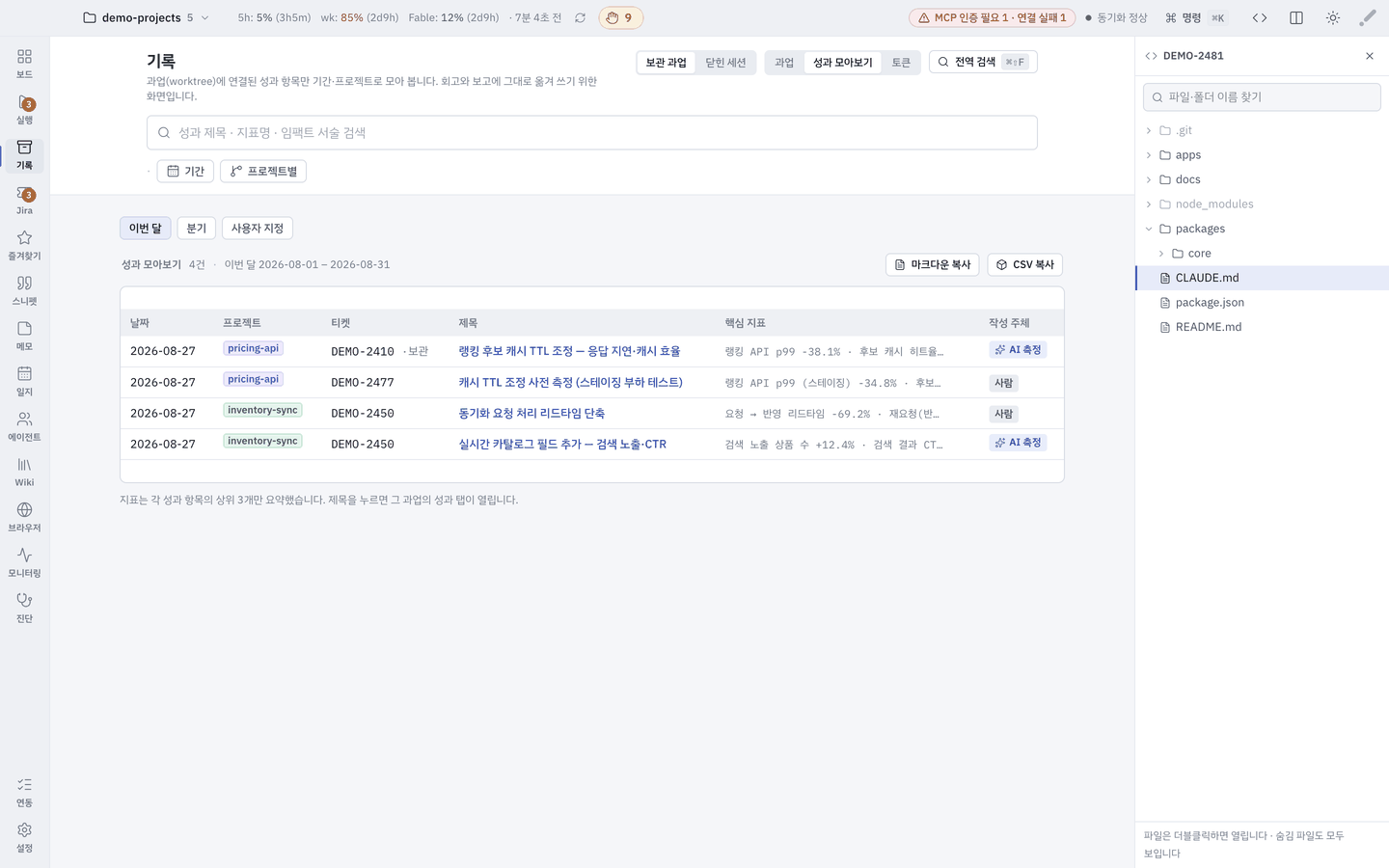Click the 파일·폴더 이름 찾기 field
Image resolution: width=1389 pixels, height=868 pixels.
click(x=1262, y=97)
